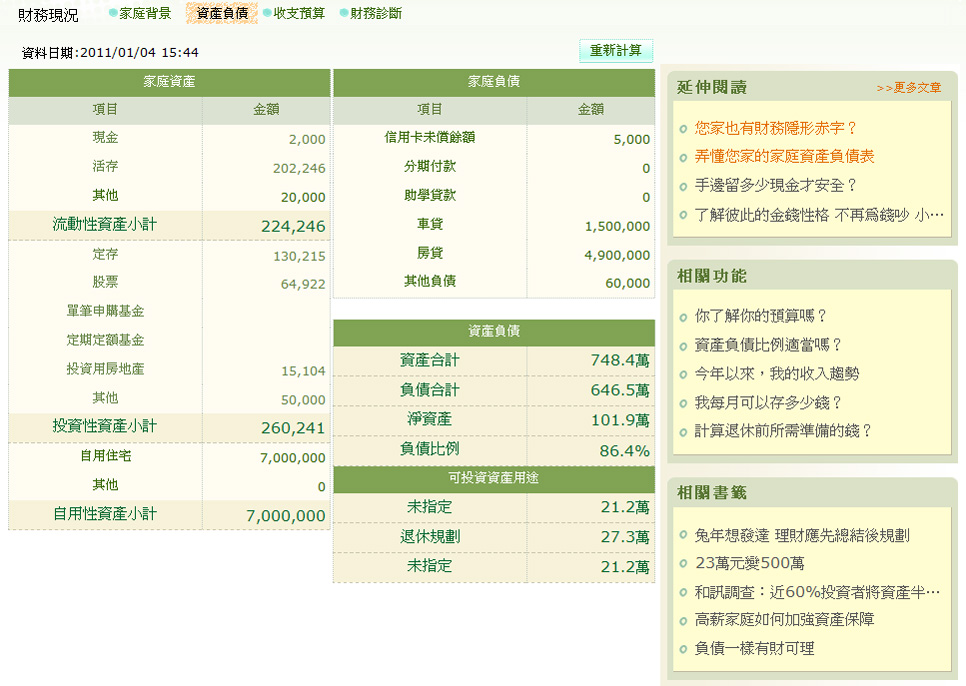Screen dimensions: 966x686
Task: Open 高薪家庭如何加強資產保障 bookmark
Action: click(x=784, y=620)
